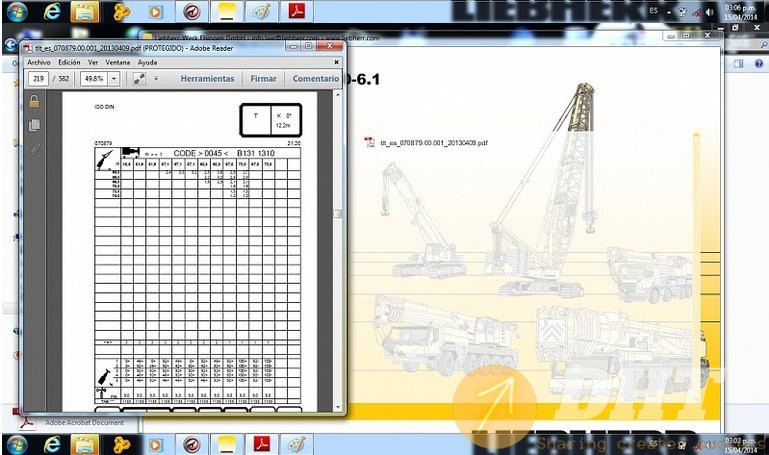
Task: Open Windows Explorer from the bottom taskbar
Action: tap(85, 445)
